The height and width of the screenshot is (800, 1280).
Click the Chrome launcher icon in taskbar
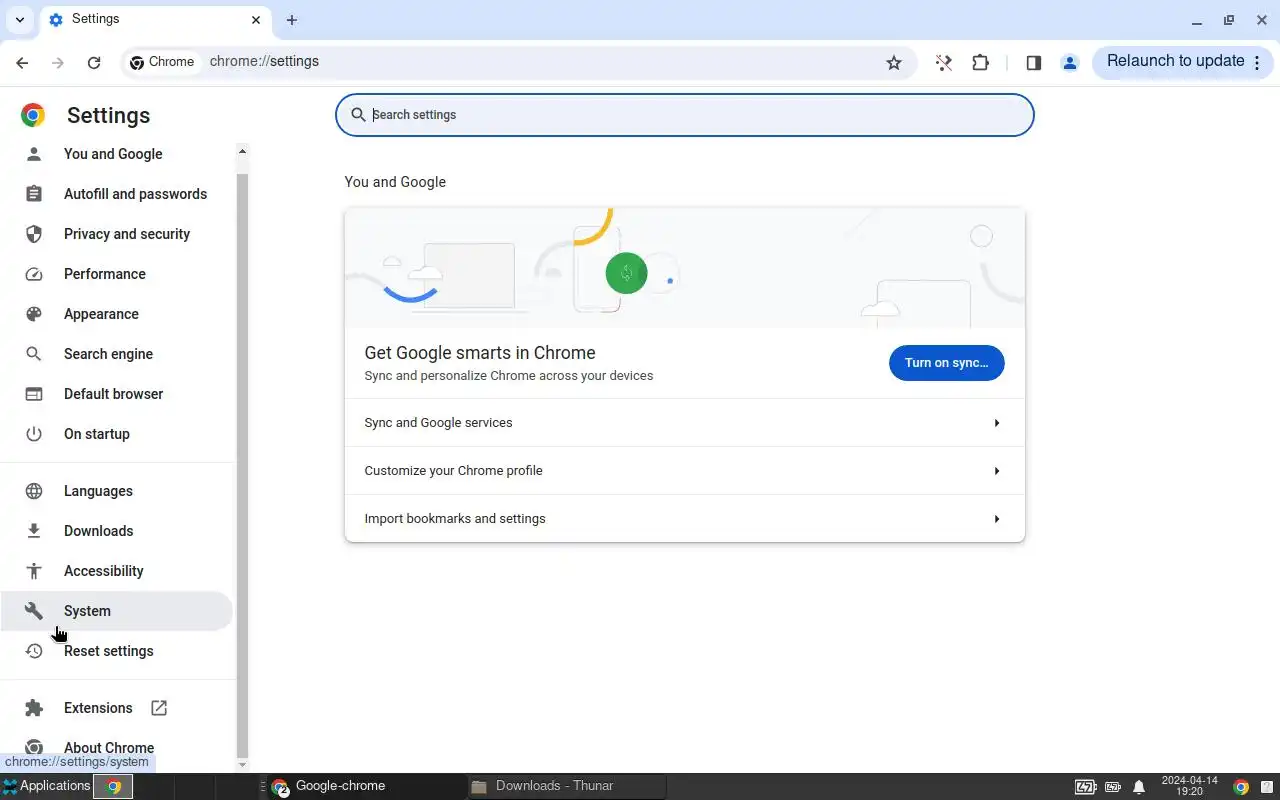coord(114,786)
